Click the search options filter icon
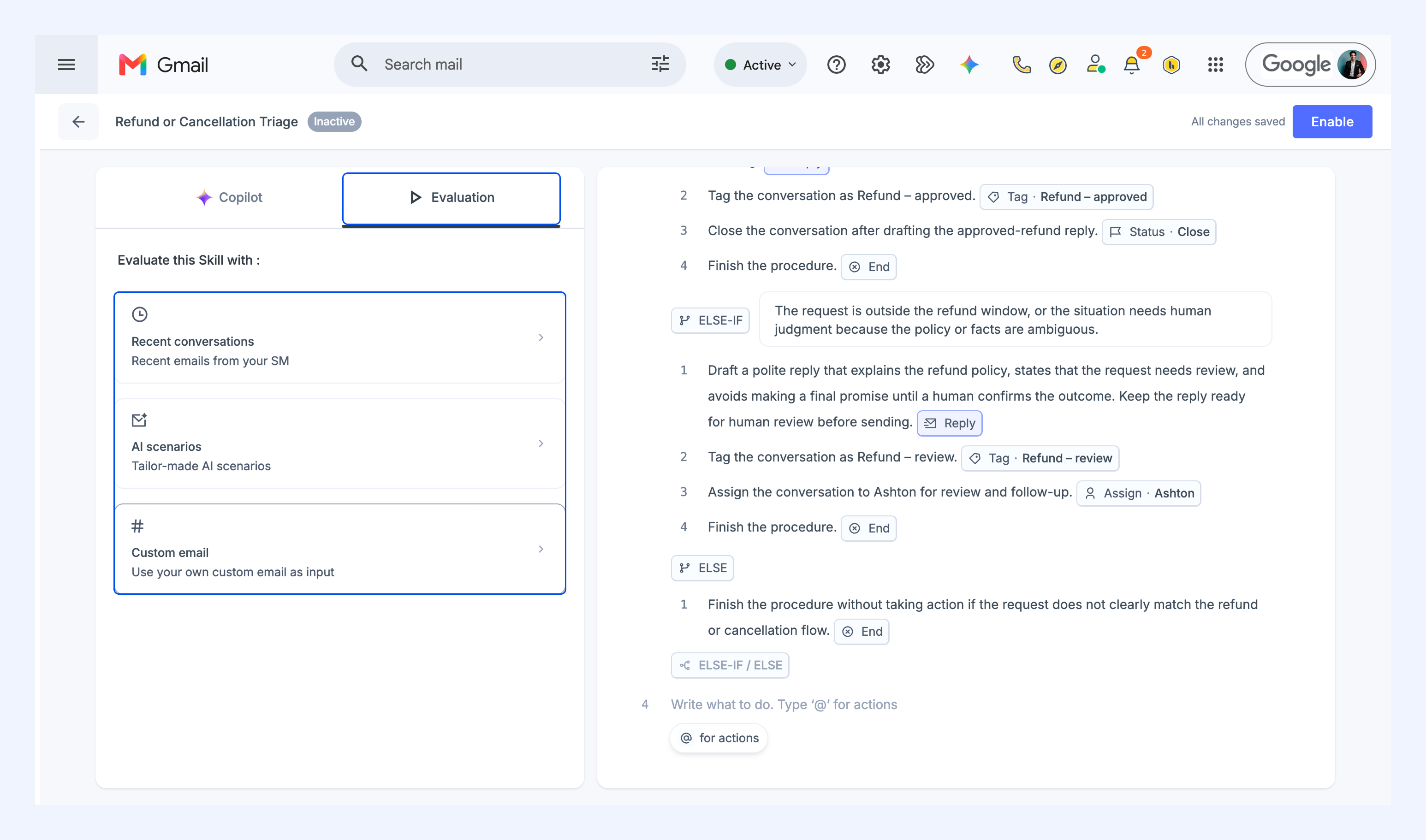Viewport: 1426px width, 840px height. (x=660, y=64)
